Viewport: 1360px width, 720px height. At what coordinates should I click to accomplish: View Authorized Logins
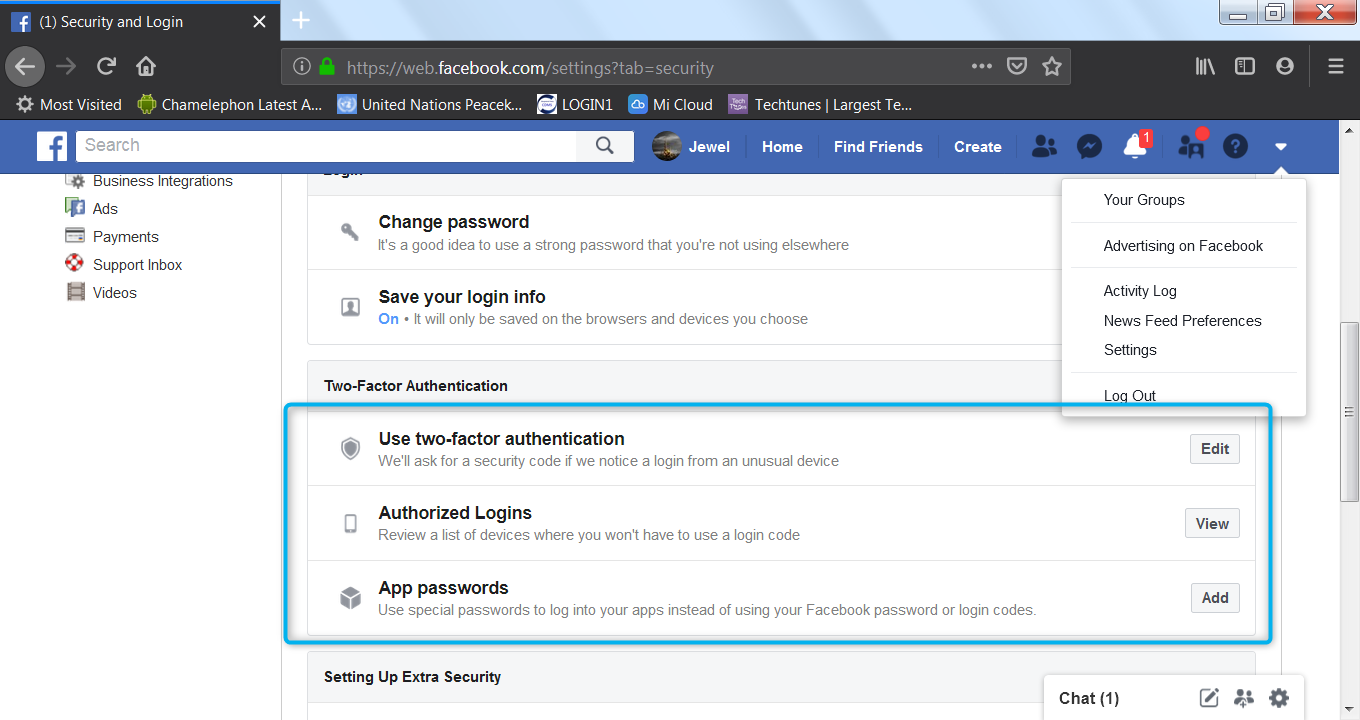(x=1212, y=523)
